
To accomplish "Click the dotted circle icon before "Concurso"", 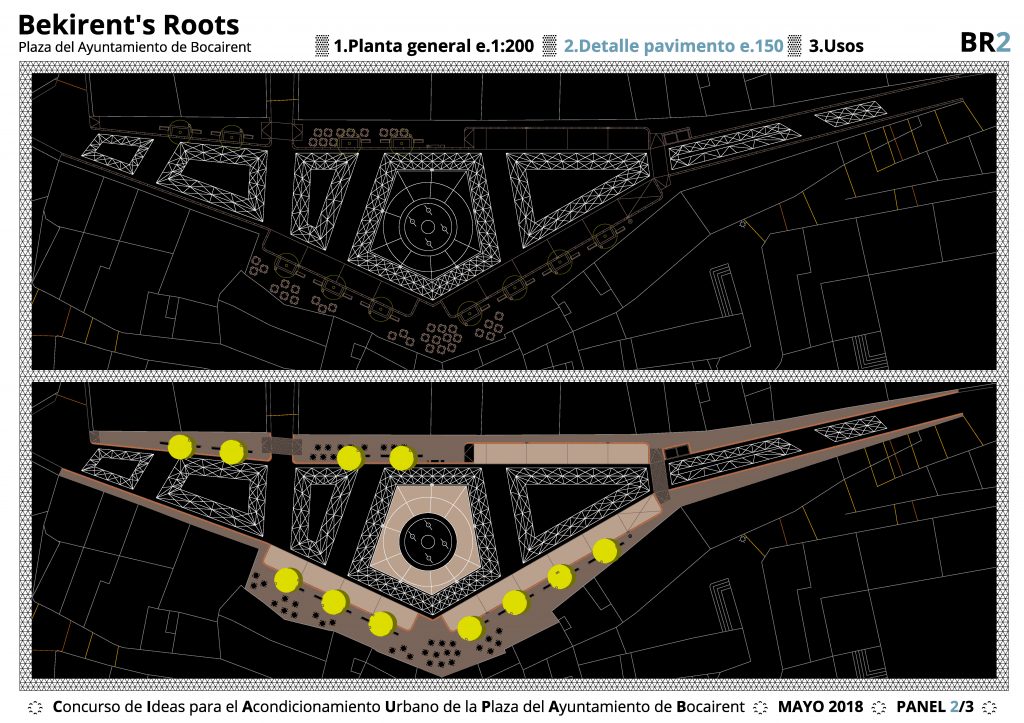I will [x=36, y=707].
